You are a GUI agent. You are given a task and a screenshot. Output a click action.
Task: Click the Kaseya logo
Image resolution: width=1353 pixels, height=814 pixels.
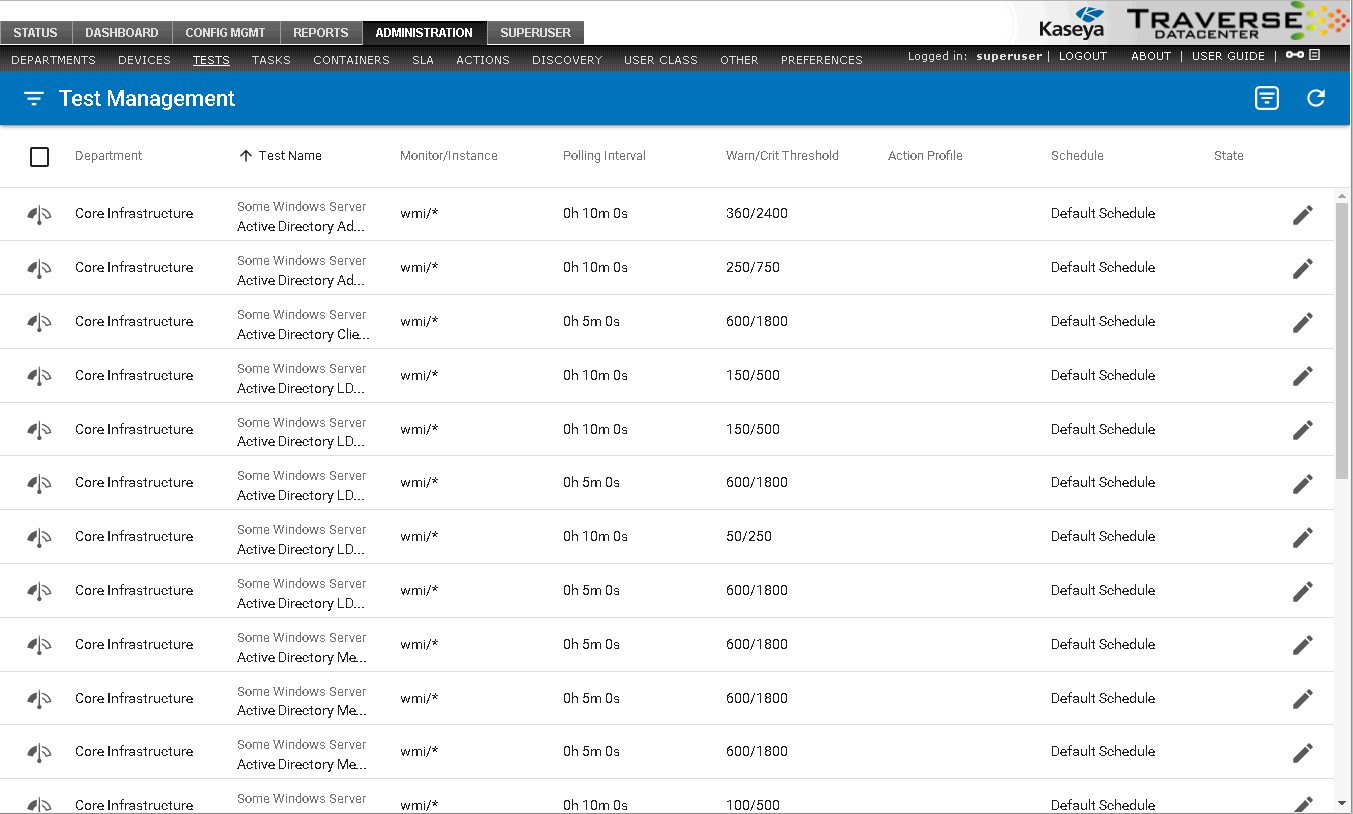[x=1071, y=22]
